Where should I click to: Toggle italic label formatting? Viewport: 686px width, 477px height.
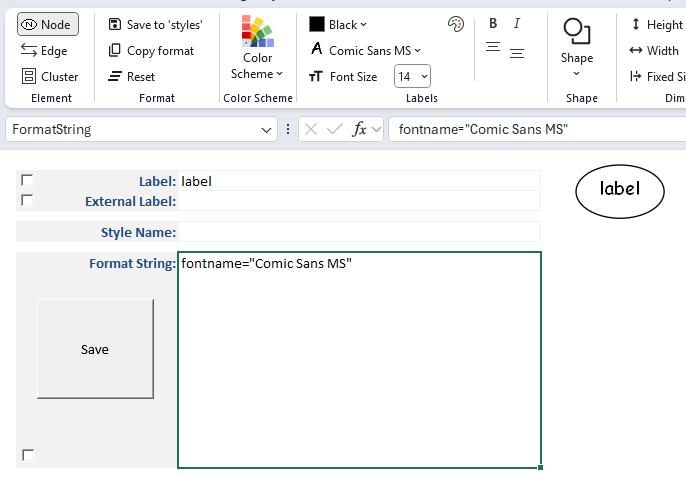tap(517, 24)
